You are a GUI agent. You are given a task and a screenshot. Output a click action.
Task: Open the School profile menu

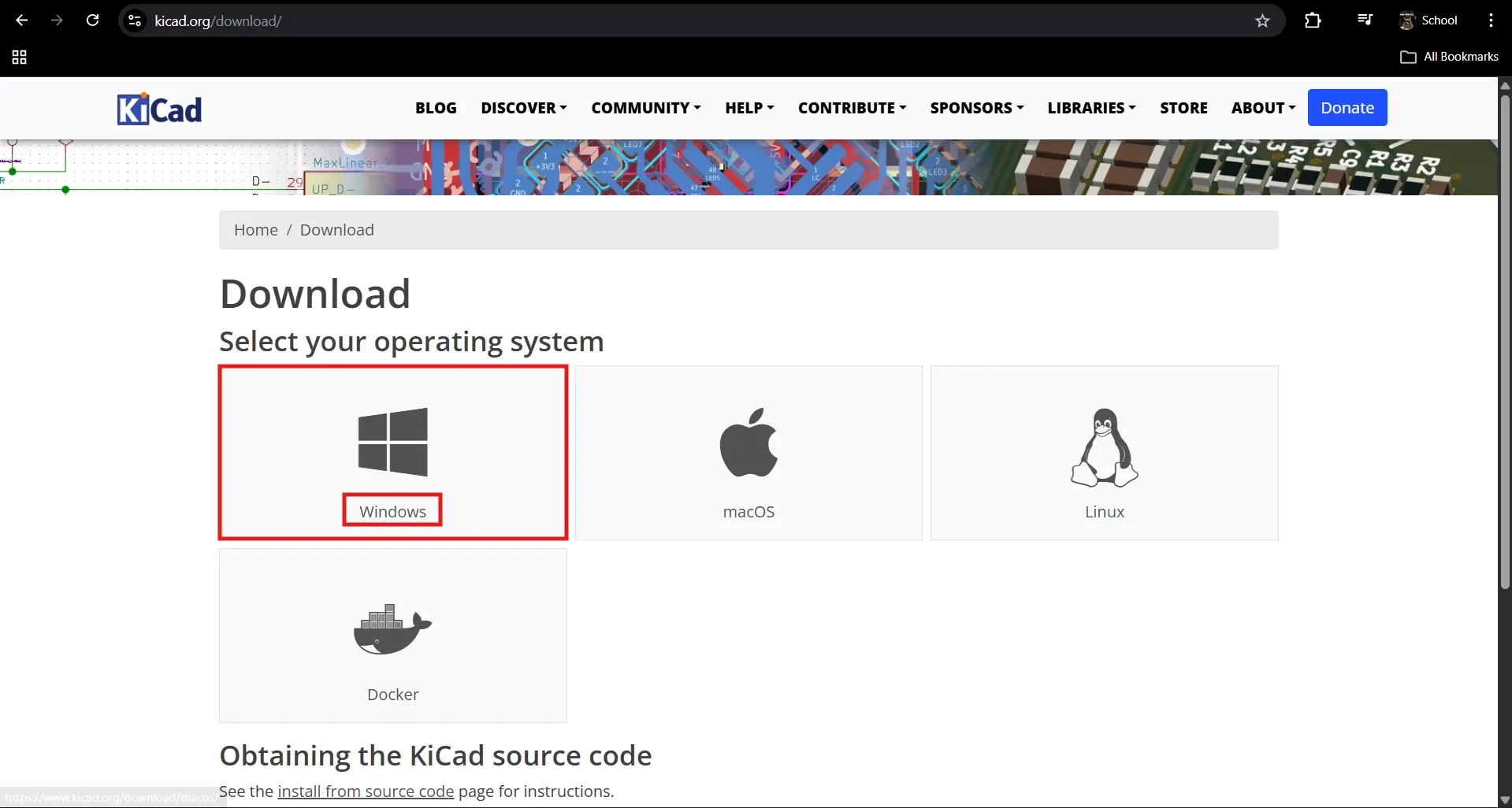click(1428, 20)
